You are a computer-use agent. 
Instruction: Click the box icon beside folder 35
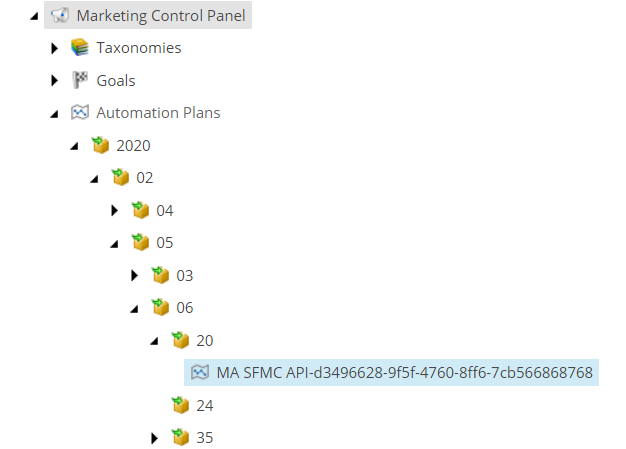pyautogui.click(x=179, y=437)
